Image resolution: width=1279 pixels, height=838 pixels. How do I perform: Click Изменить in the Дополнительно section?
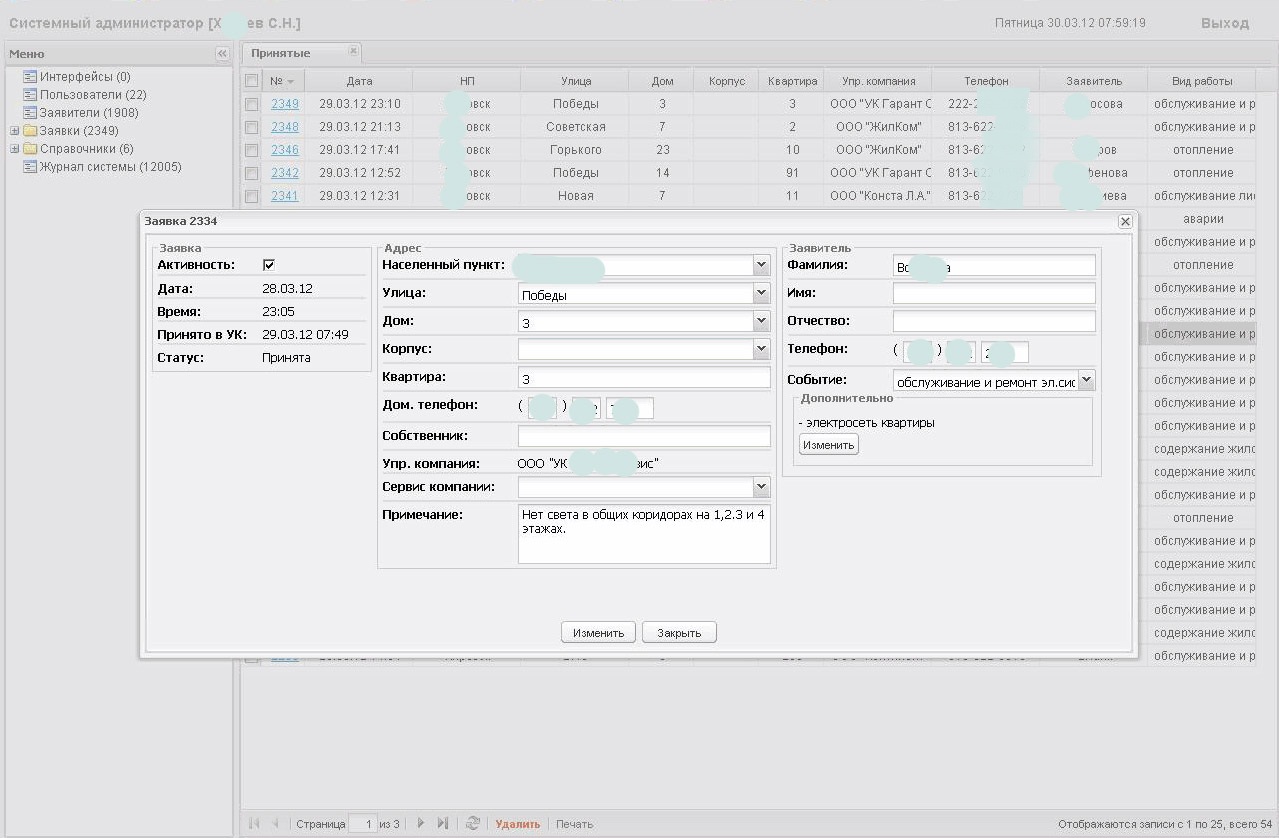tap(828, 445)
